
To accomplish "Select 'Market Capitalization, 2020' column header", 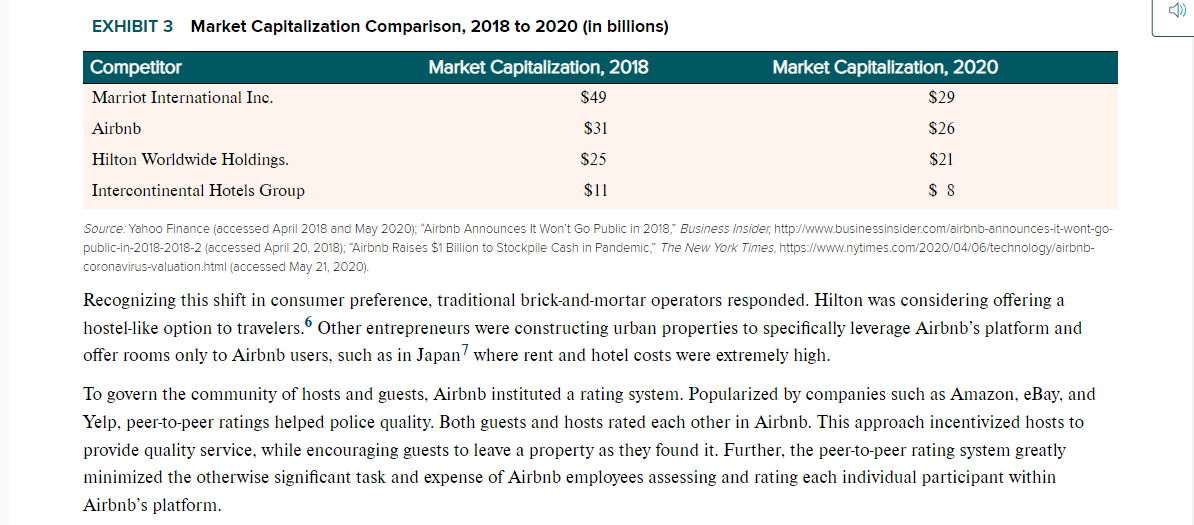I will [x=884, y=68].
